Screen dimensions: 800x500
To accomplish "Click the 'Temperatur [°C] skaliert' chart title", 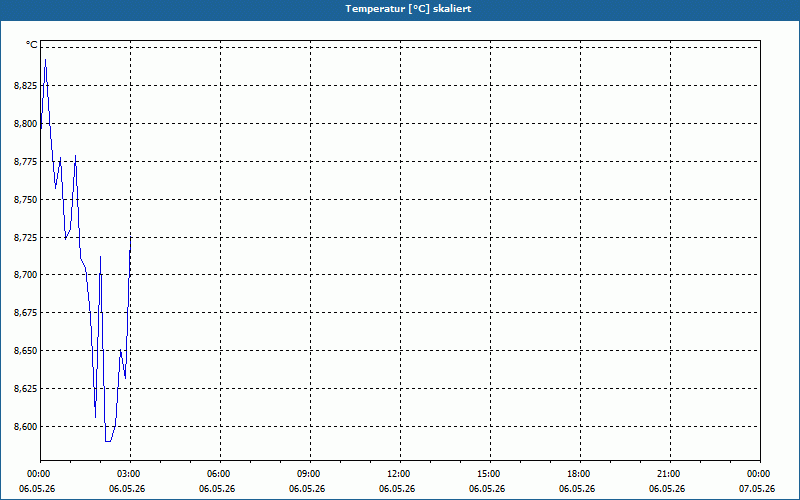I will 408,9.
